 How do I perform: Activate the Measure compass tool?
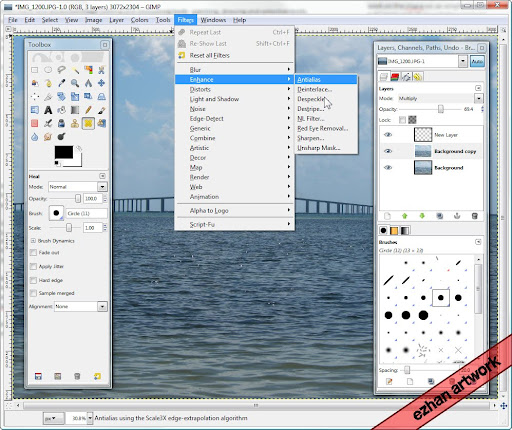coord(88,83)
